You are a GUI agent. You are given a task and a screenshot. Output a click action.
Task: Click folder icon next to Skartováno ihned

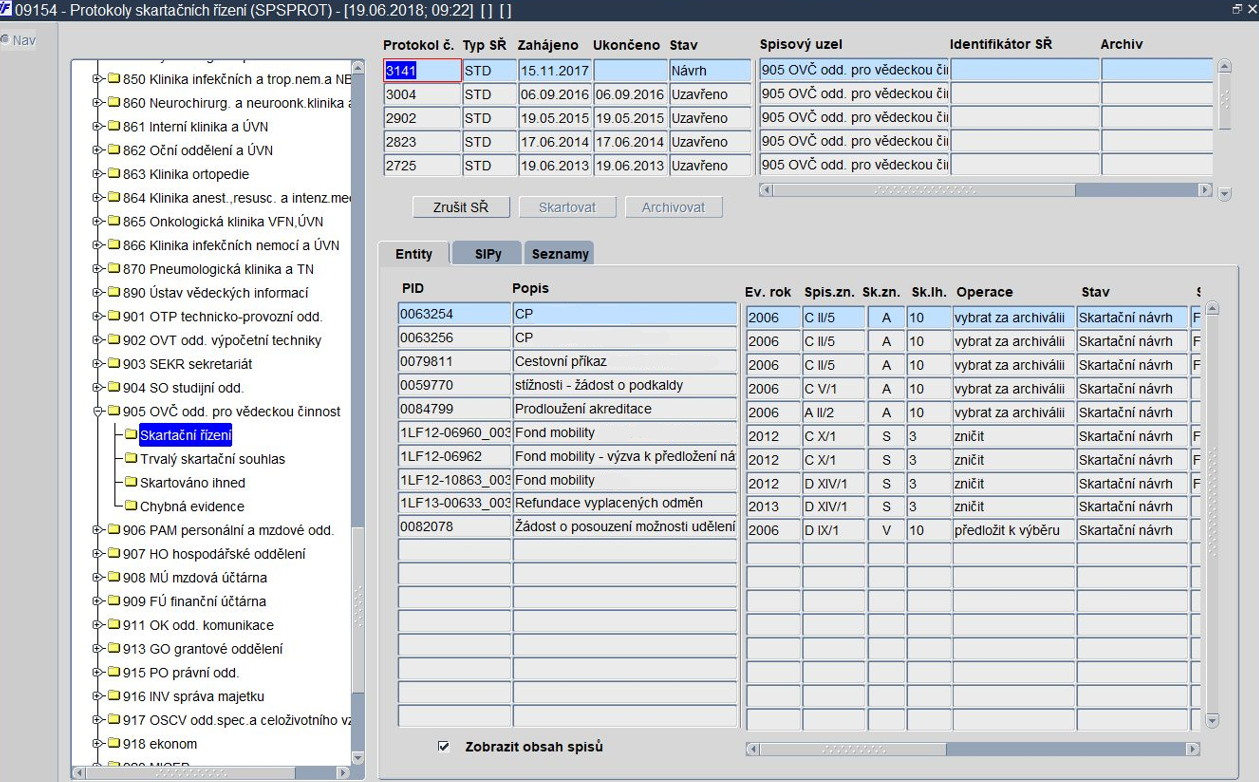click(x=131, y=483)
